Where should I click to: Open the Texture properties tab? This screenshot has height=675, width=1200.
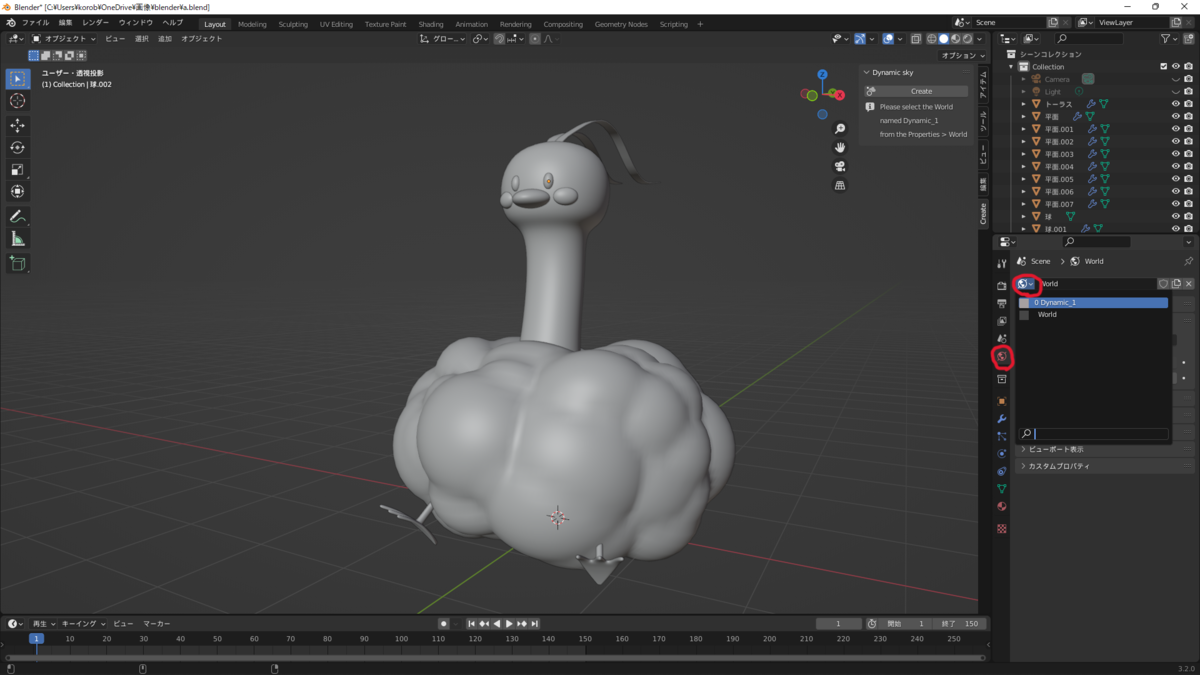pos(1001,528)
